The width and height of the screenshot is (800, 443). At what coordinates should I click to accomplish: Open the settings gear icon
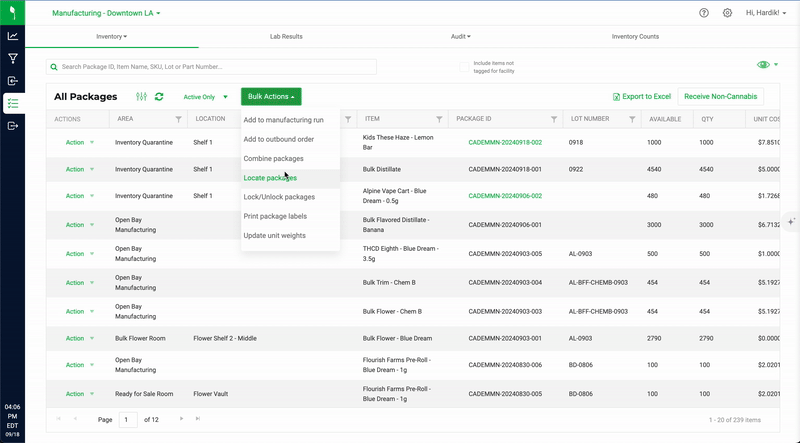tap(727, 13)
